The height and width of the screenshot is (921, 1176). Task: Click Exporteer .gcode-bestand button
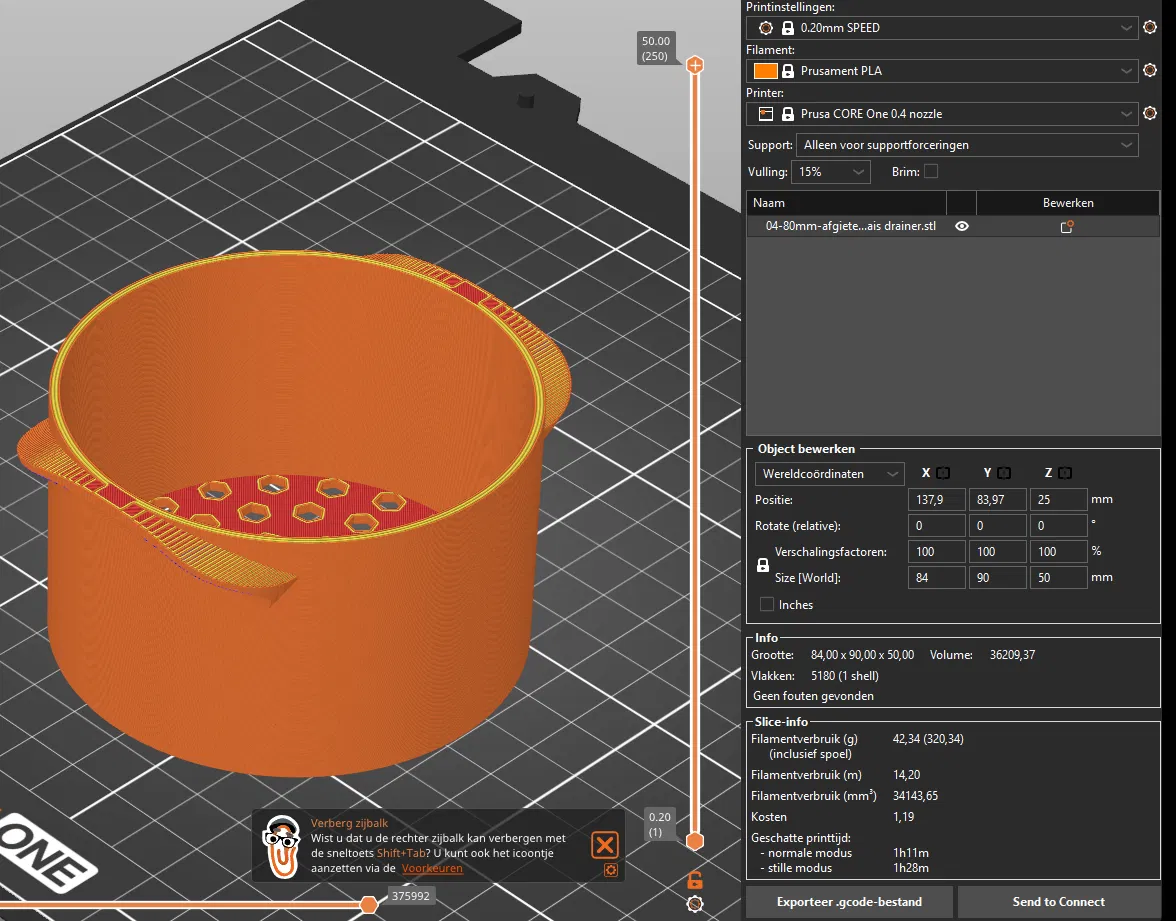pos(849,902)
